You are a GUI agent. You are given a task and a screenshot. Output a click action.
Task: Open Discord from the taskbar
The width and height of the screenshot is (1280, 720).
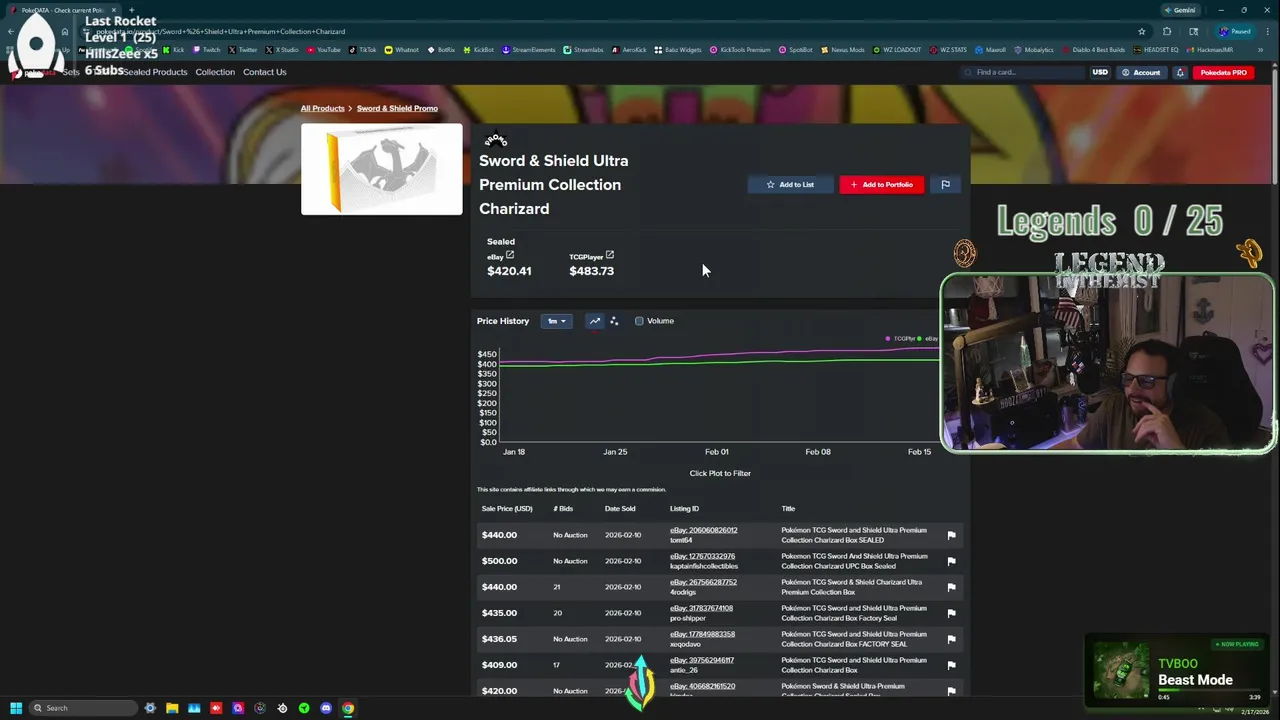326,708
